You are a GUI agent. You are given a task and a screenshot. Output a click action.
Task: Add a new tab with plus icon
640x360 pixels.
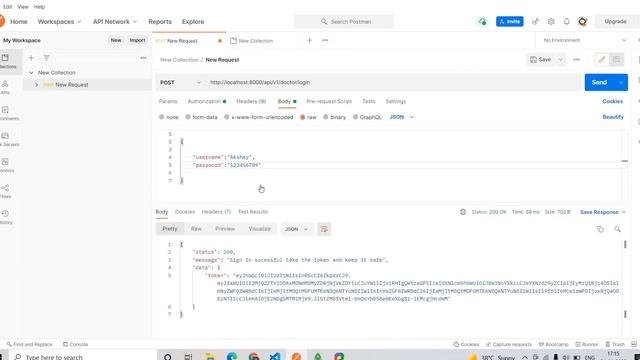309,40
